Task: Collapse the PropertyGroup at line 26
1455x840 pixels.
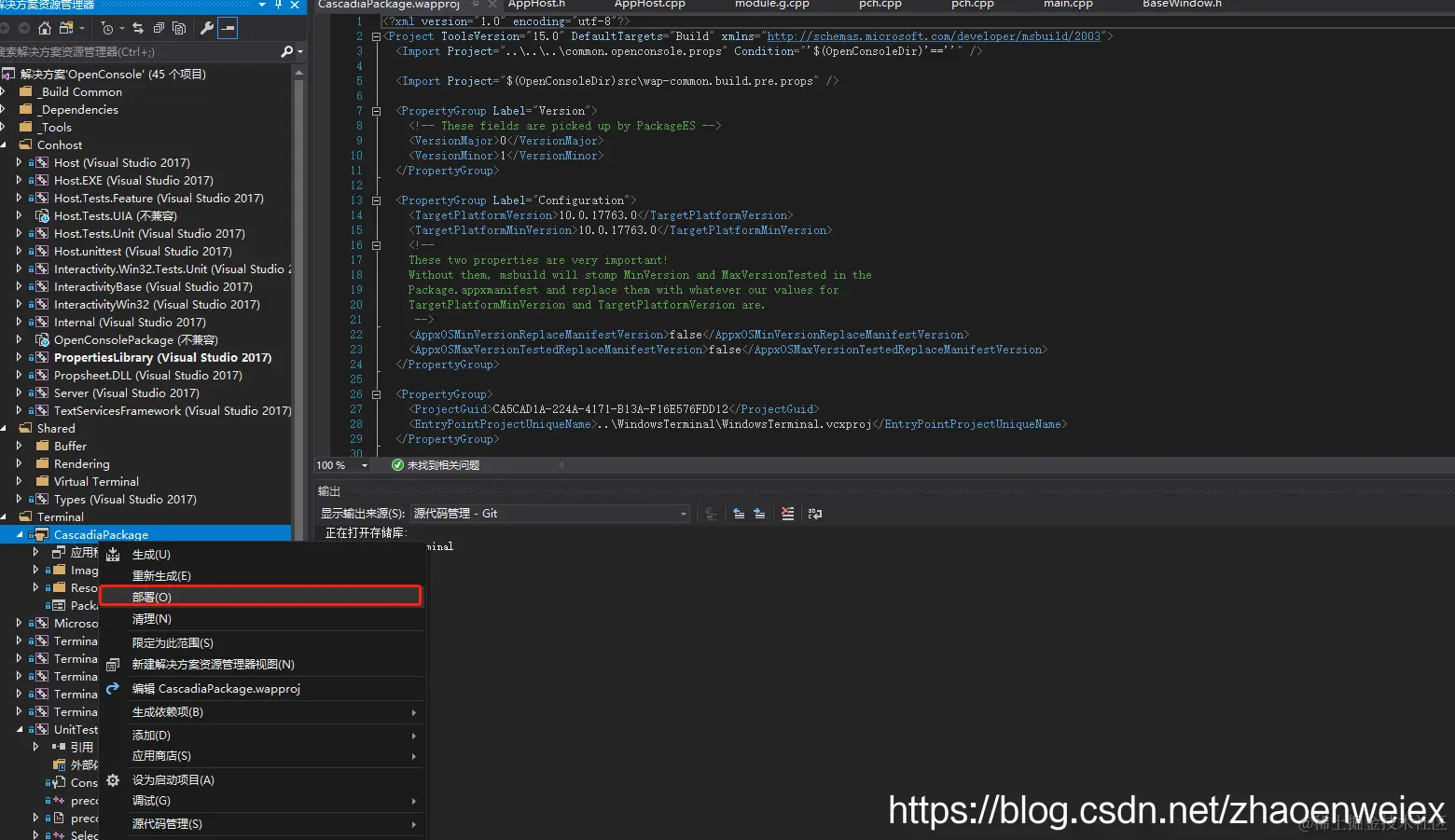Action: coord(376,394)
